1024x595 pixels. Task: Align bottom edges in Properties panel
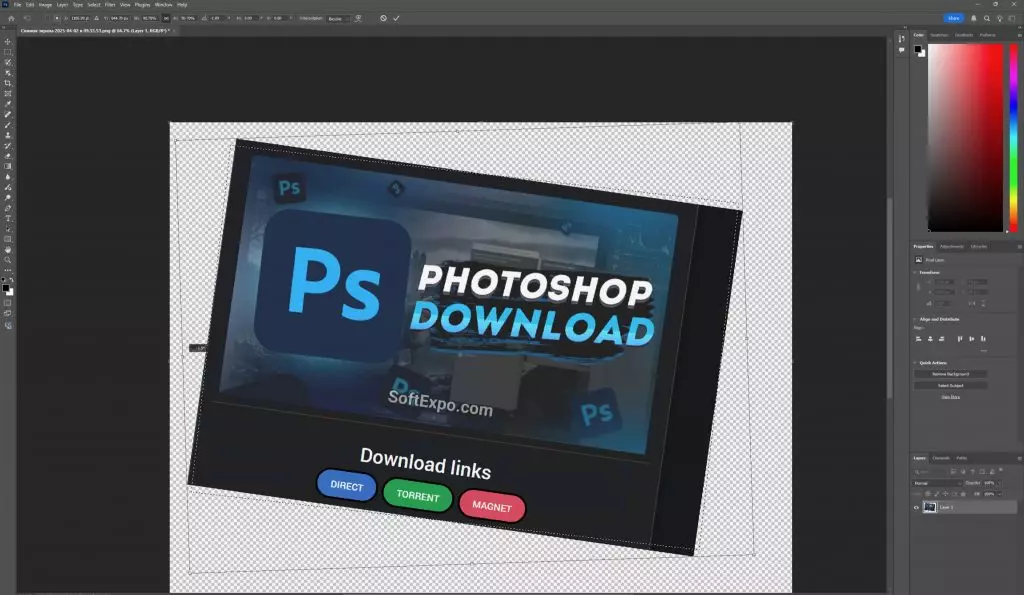point(983,339)
